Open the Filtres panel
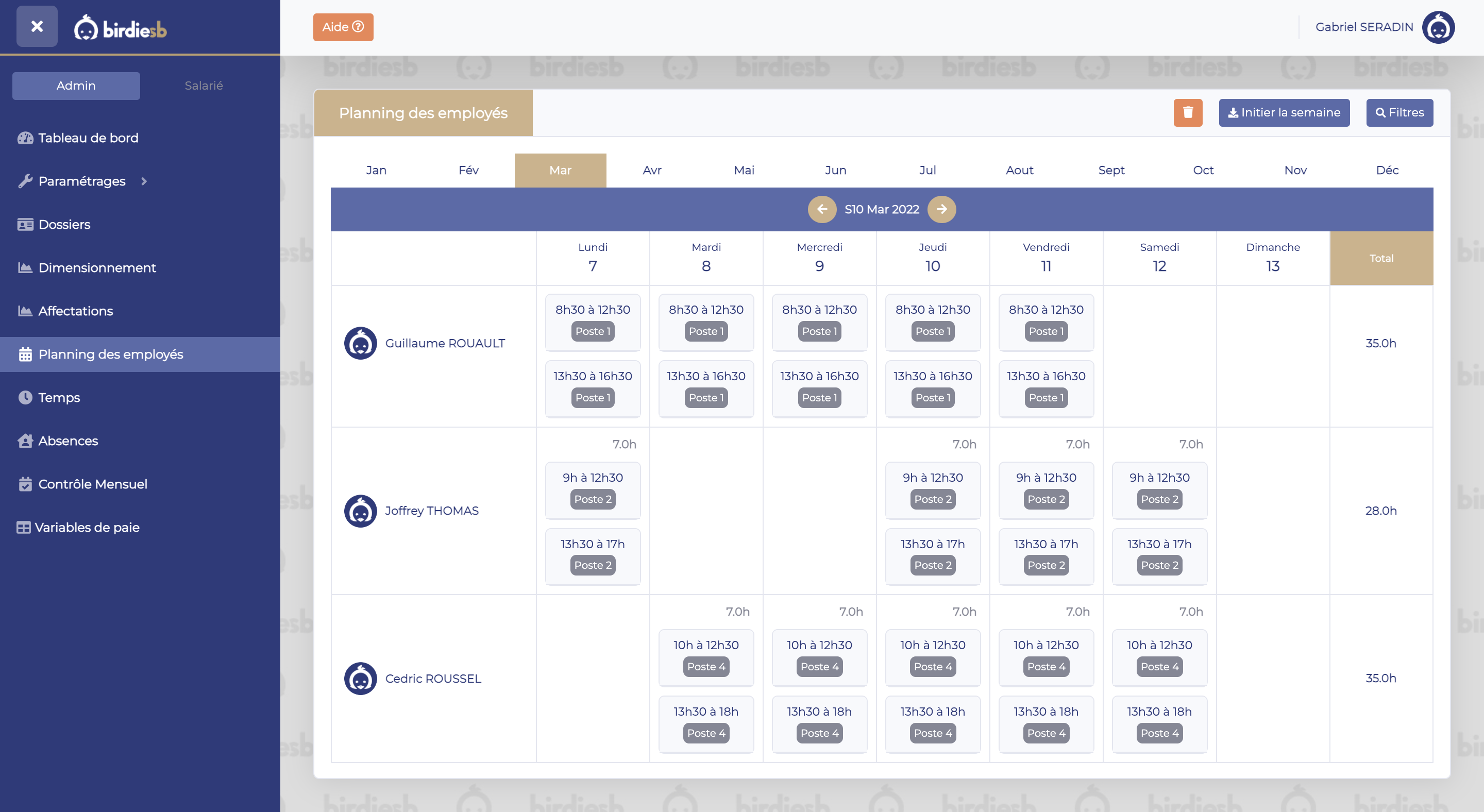 click(x=1399, y=112)
